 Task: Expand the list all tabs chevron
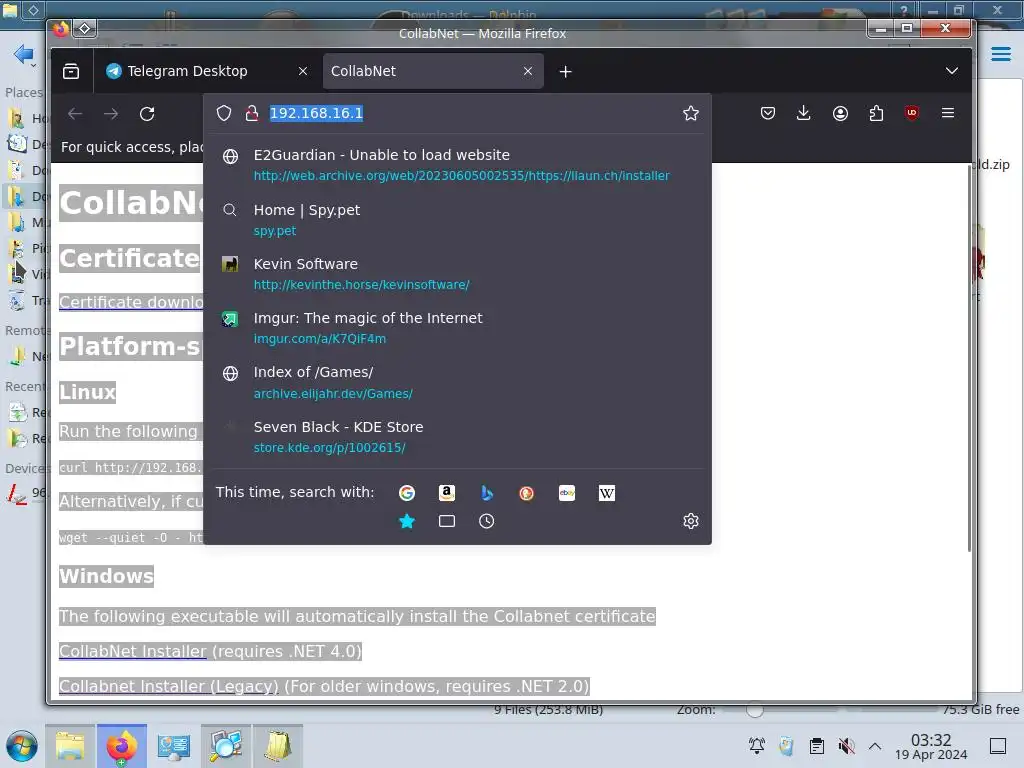pos(952,71)
